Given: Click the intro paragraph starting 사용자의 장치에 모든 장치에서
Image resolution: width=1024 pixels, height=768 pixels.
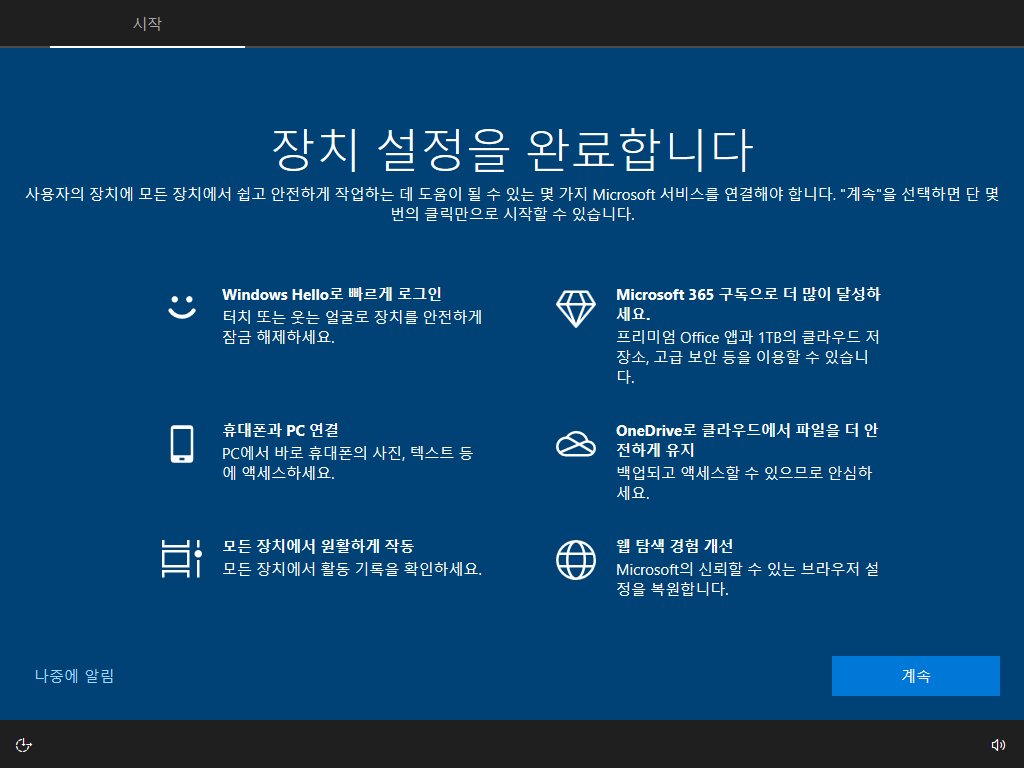Looking at the screenshot, I should click(512, 204).
